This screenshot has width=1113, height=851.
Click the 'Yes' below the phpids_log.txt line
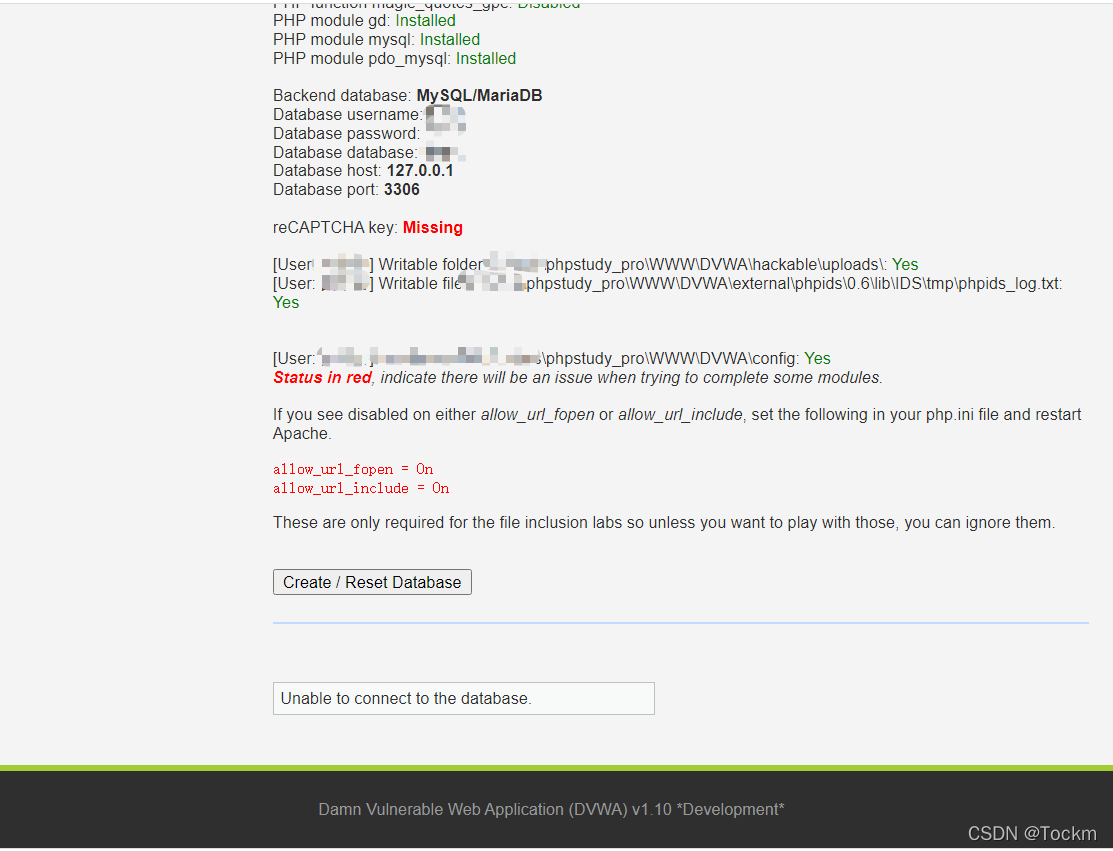pos(286,302)
